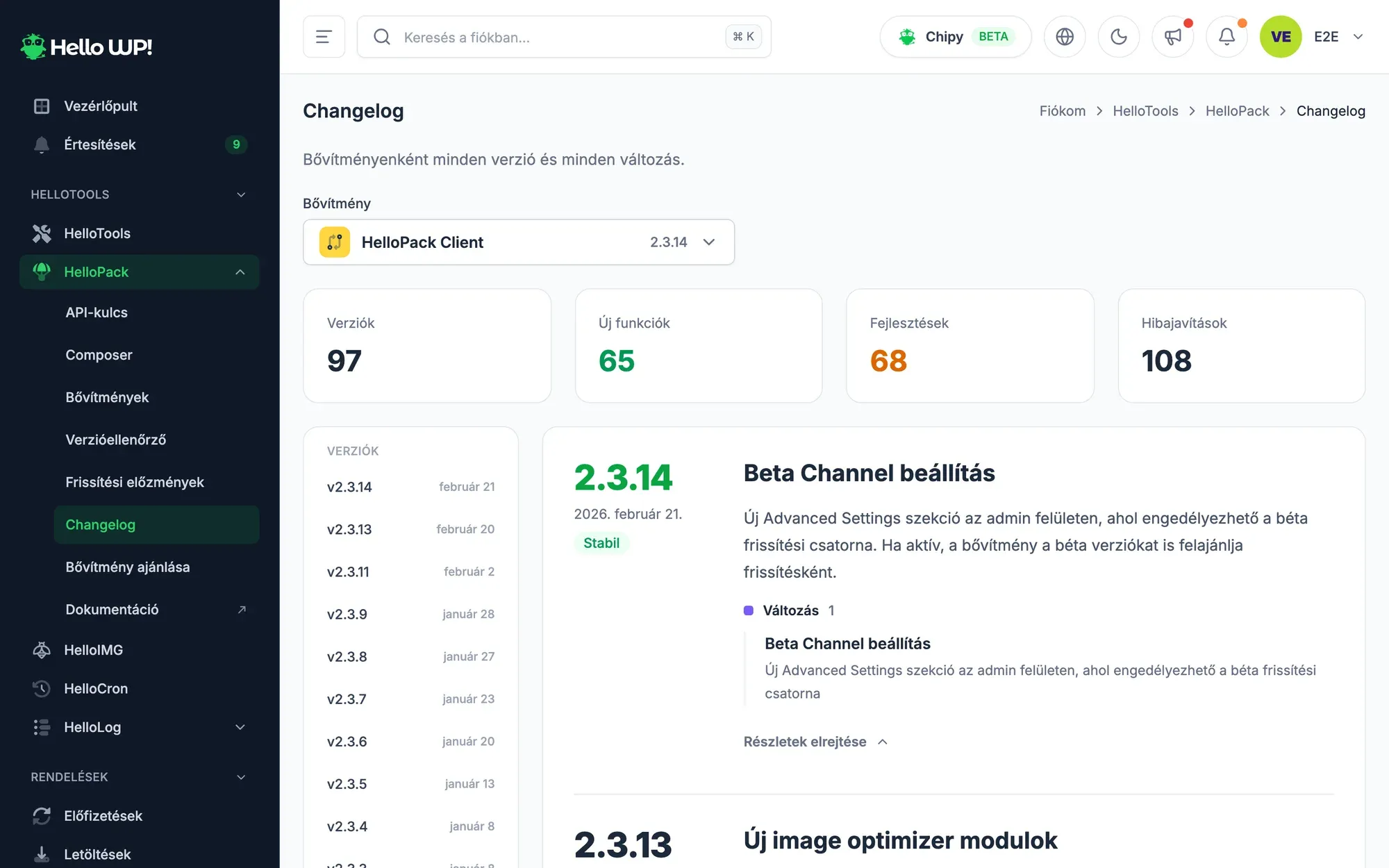Select version v2.3.7 in list

[x=411, y=699]
